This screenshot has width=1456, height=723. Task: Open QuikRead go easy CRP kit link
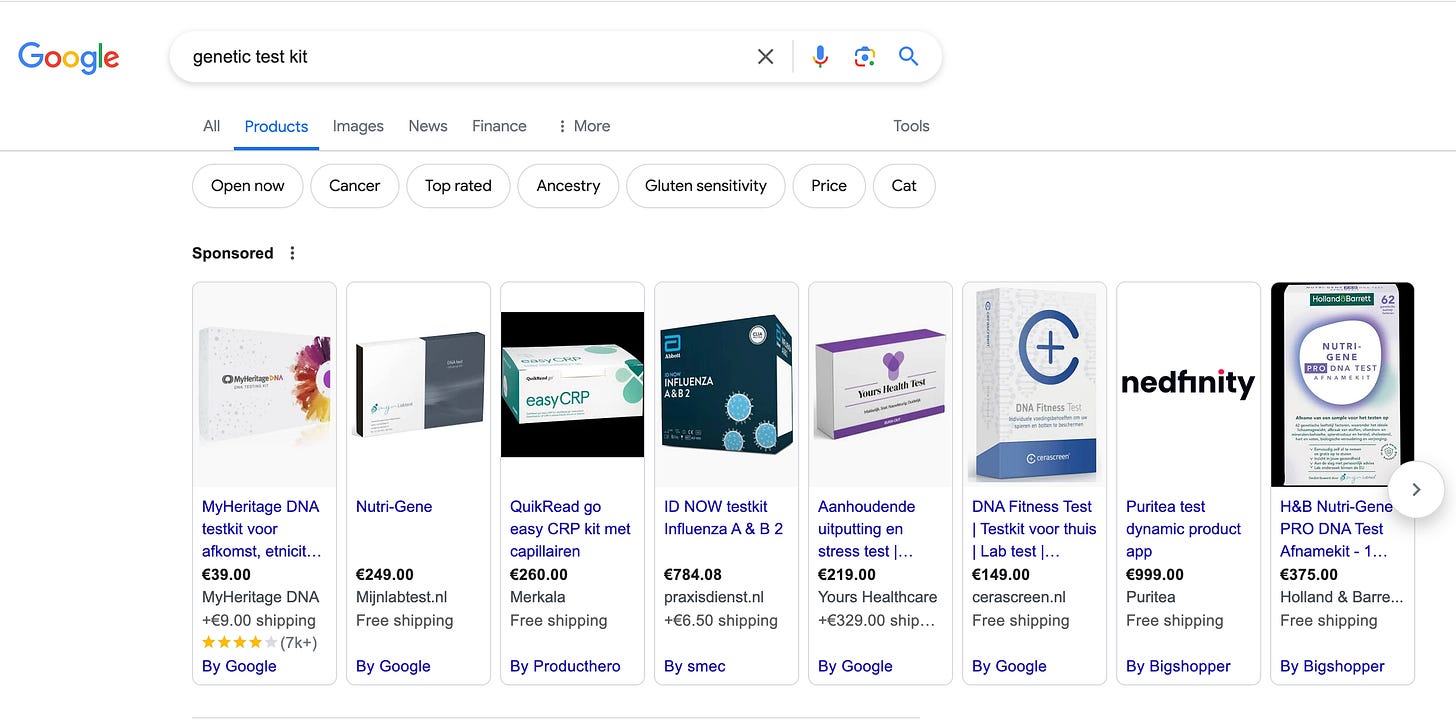(x=570, y=529)
